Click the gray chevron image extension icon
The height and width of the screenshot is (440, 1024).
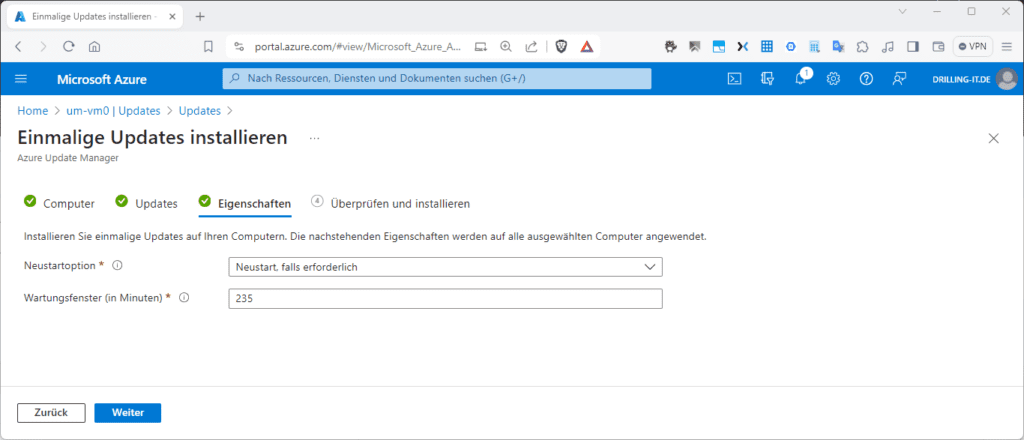(x=694, y=46)
